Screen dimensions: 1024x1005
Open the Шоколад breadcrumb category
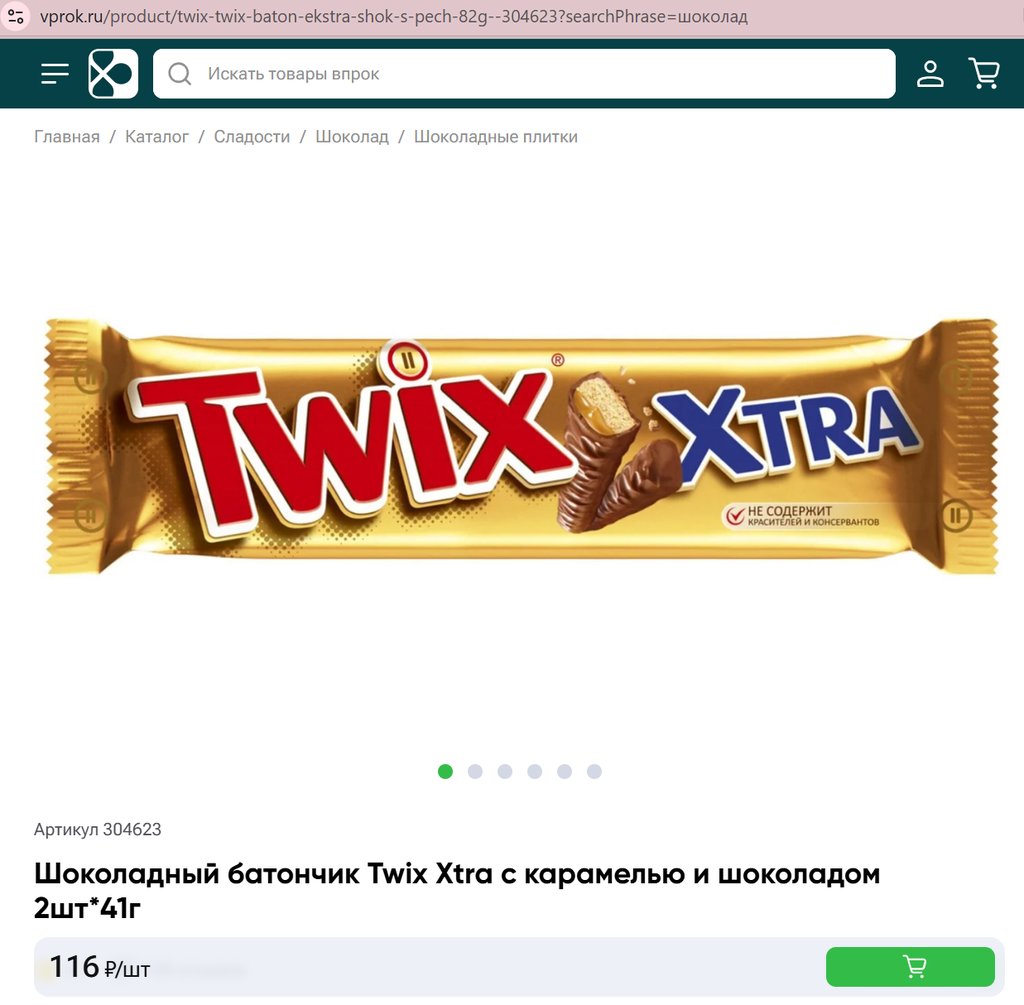click(x=352, y=136)
